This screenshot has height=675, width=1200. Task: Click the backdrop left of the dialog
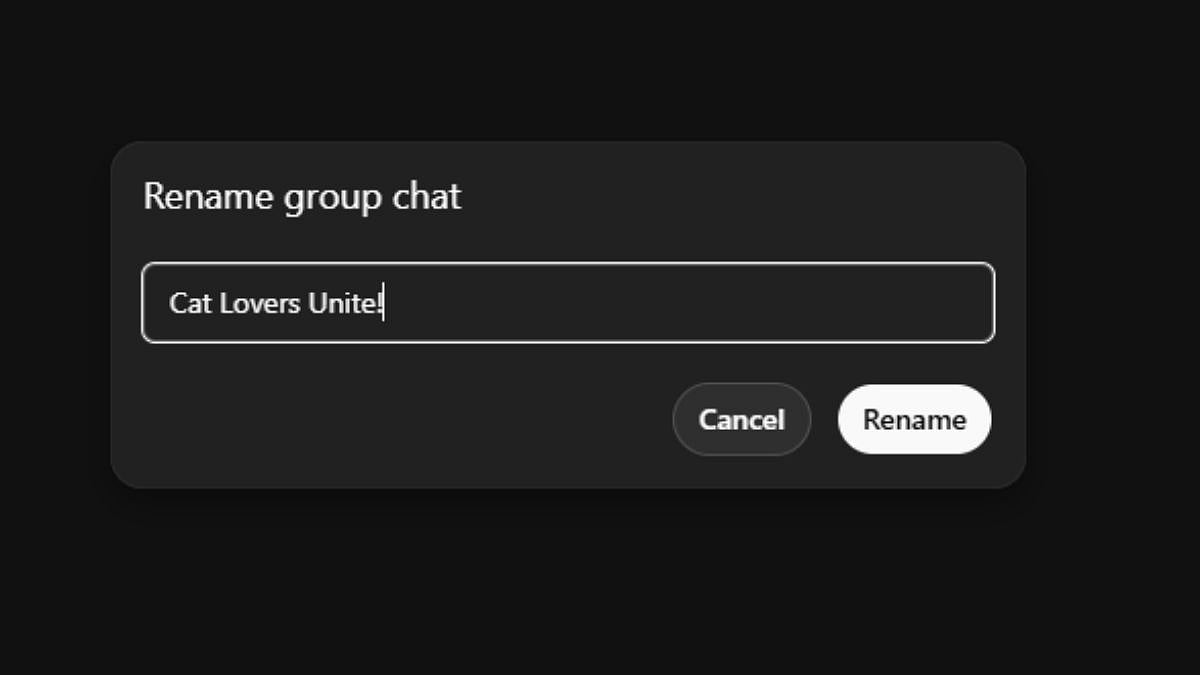(x=55, y=315)
